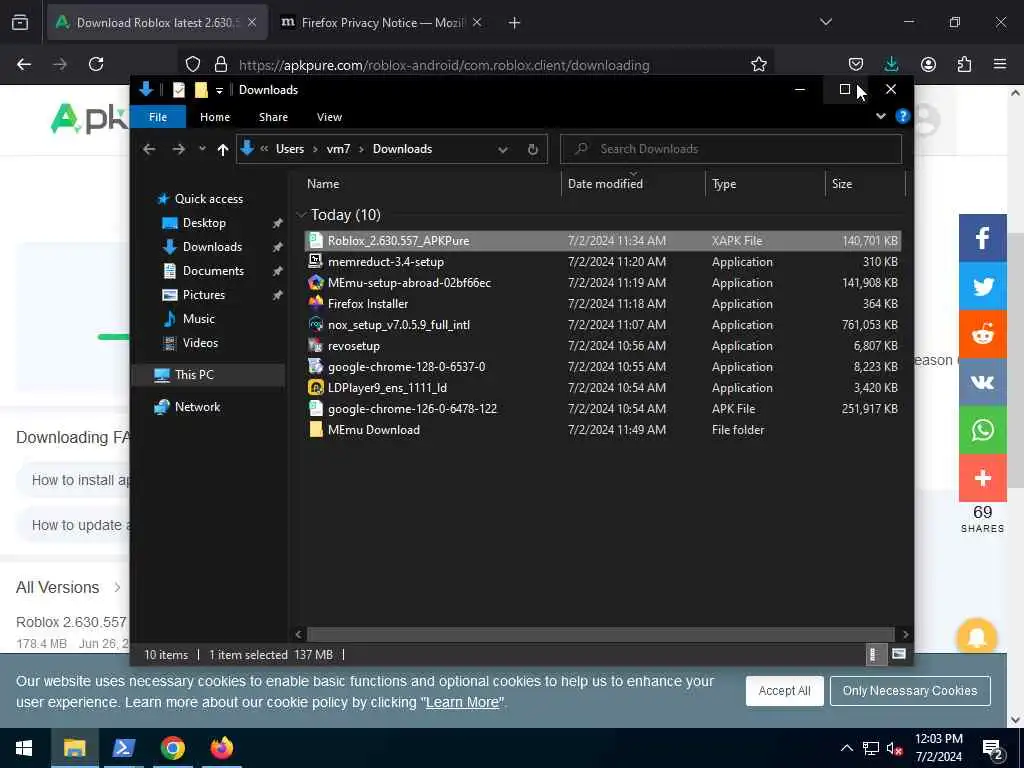The image size is (1024, 768).
Task: Bookmark this page with the star icon
Action: pos(758,64)
